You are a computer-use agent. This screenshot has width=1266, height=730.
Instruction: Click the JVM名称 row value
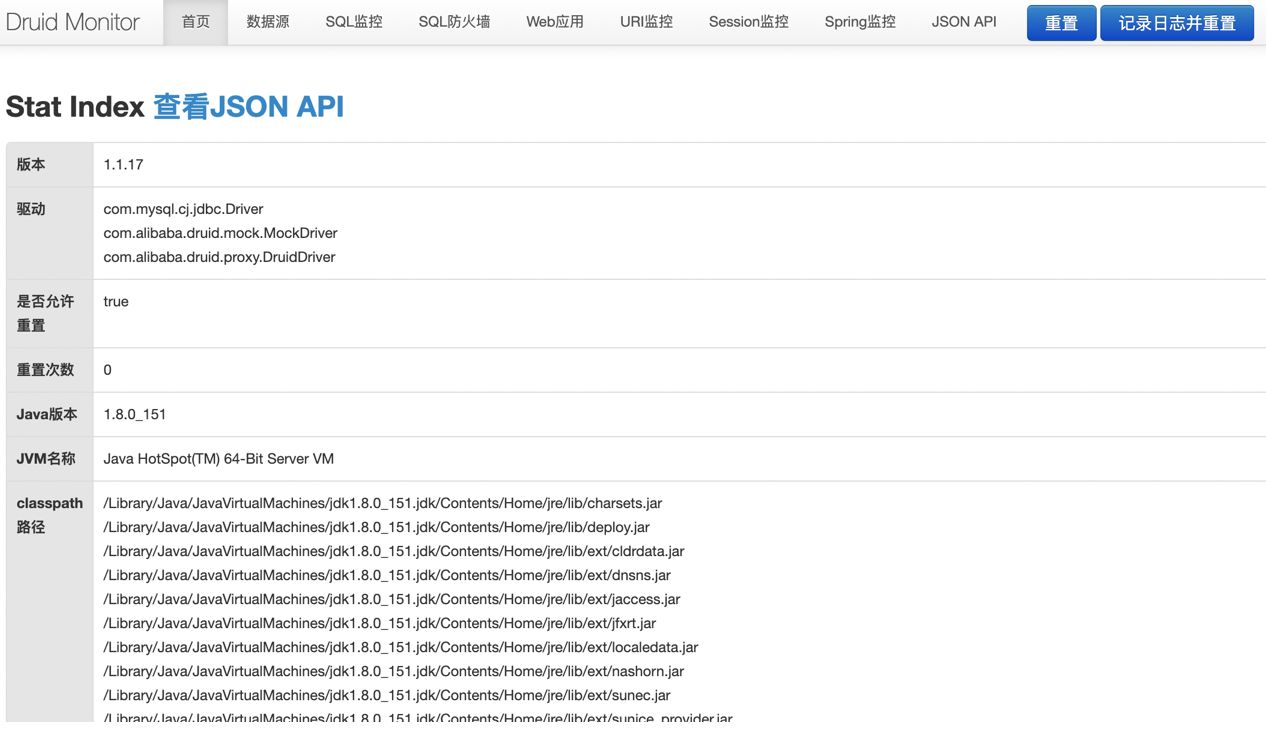pyautogui.click(x=219, y=459)
